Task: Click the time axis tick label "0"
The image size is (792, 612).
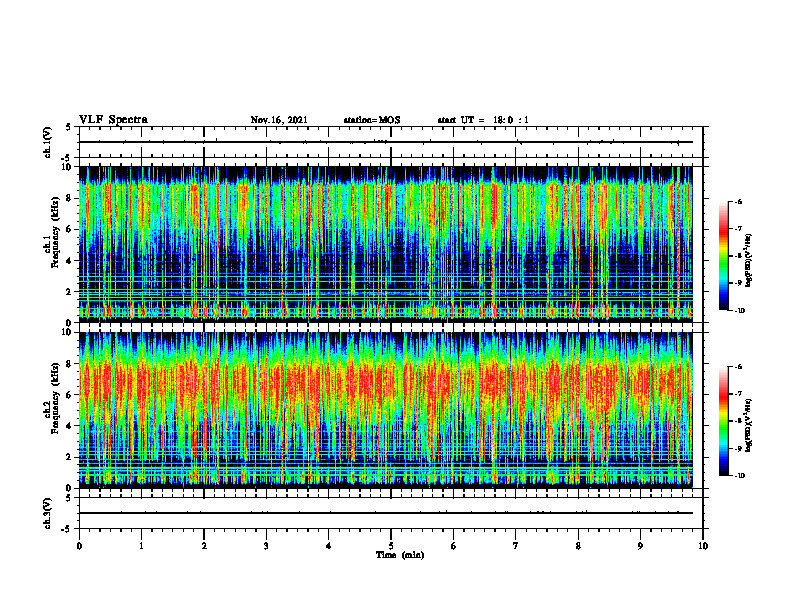Action: (79, 546)
